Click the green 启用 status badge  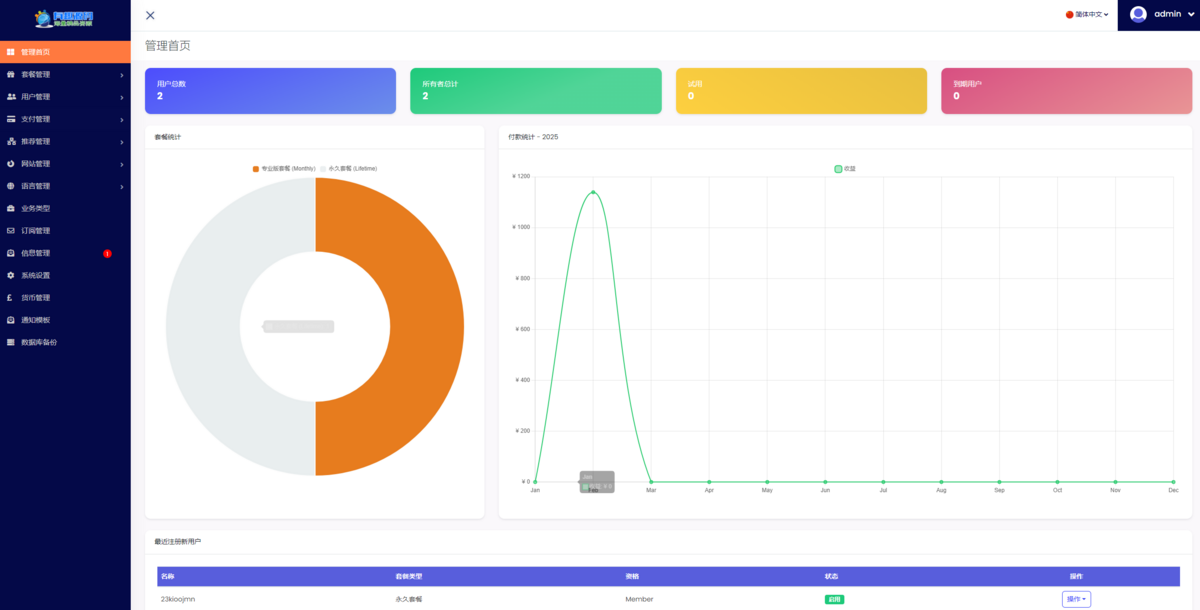click(834, 600)
